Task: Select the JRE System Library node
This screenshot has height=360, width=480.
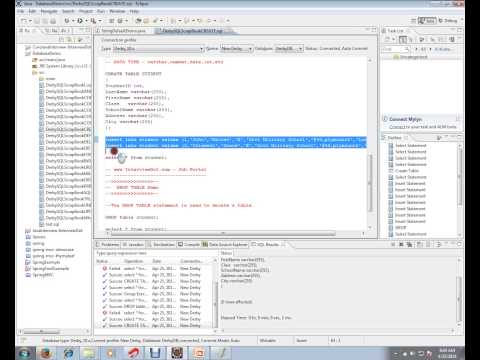Action: tap(61, 66)
